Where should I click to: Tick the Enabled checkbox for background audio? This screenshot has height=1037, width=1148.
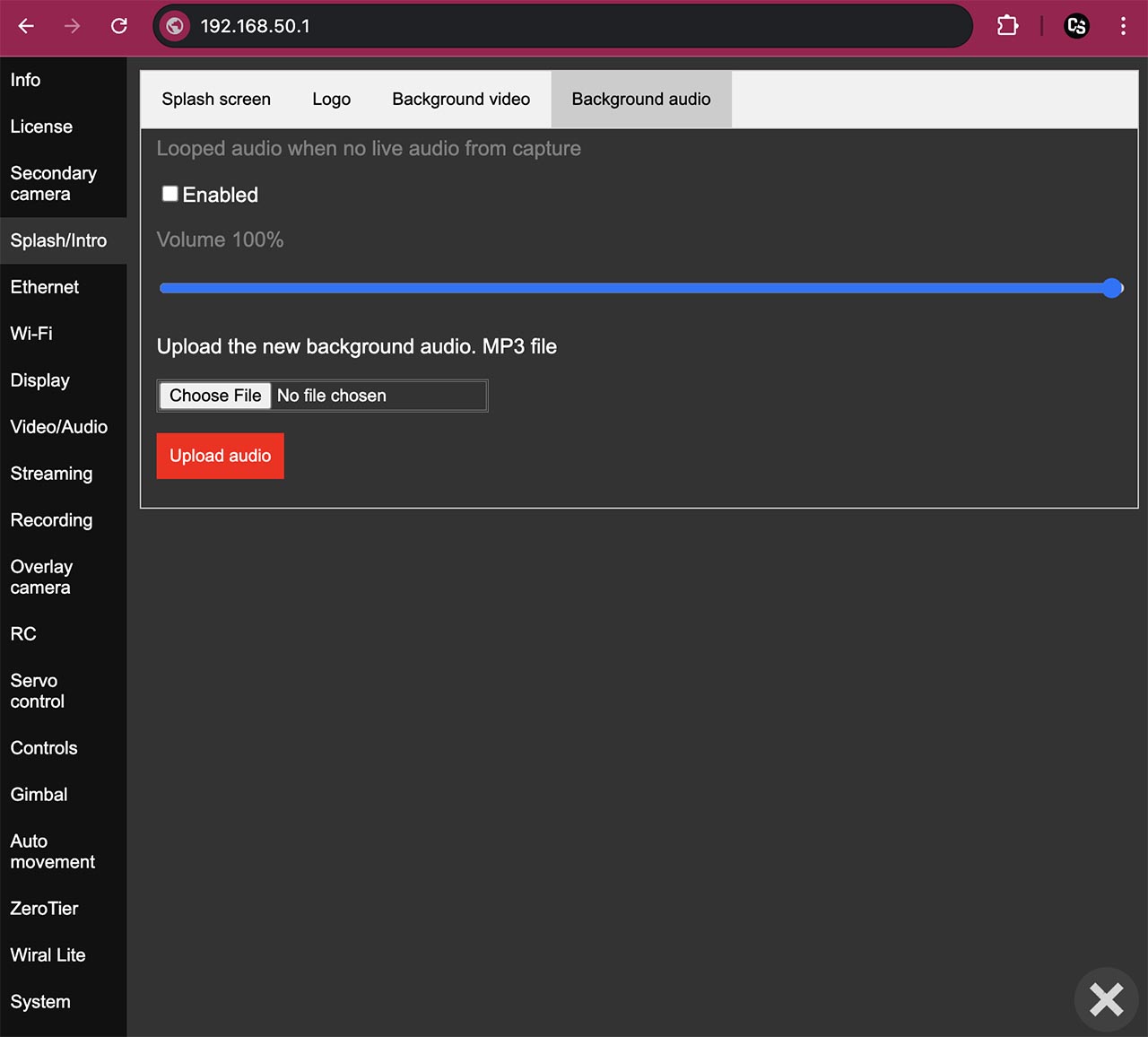(170, 194)
